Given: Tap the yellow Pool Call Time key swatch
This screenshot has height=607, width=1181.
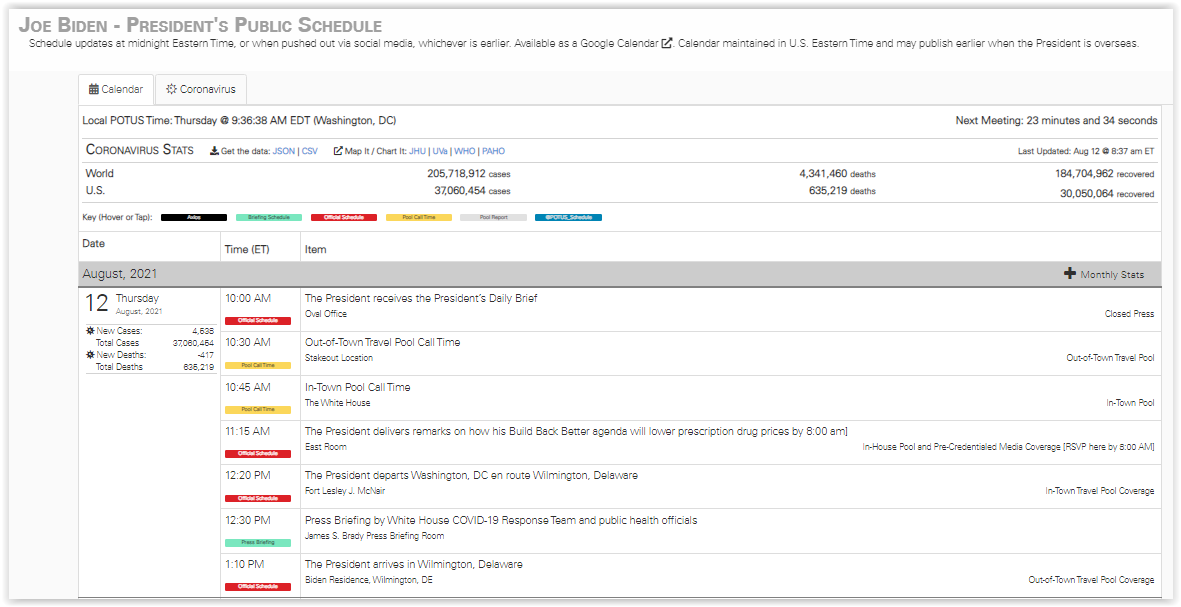Looking at the screenshot, I should tap(419, 218).
